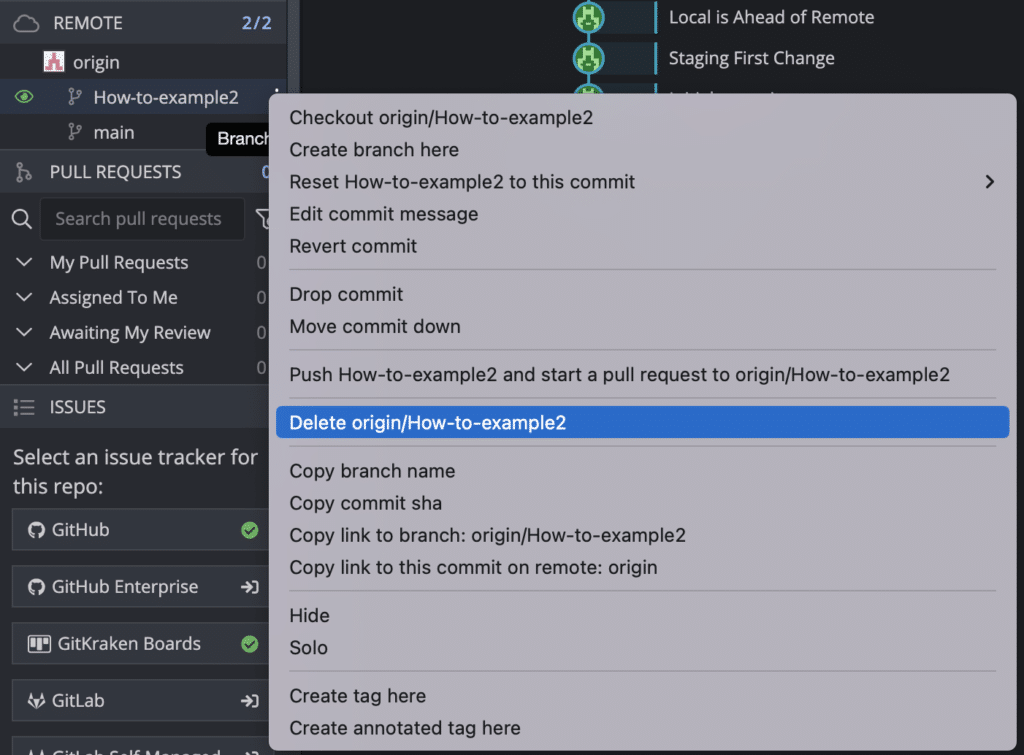Viewport: 1024px width, 755px height.
Task: Toggle visibility of How-to-example2 branch
Action: [22, 97]
